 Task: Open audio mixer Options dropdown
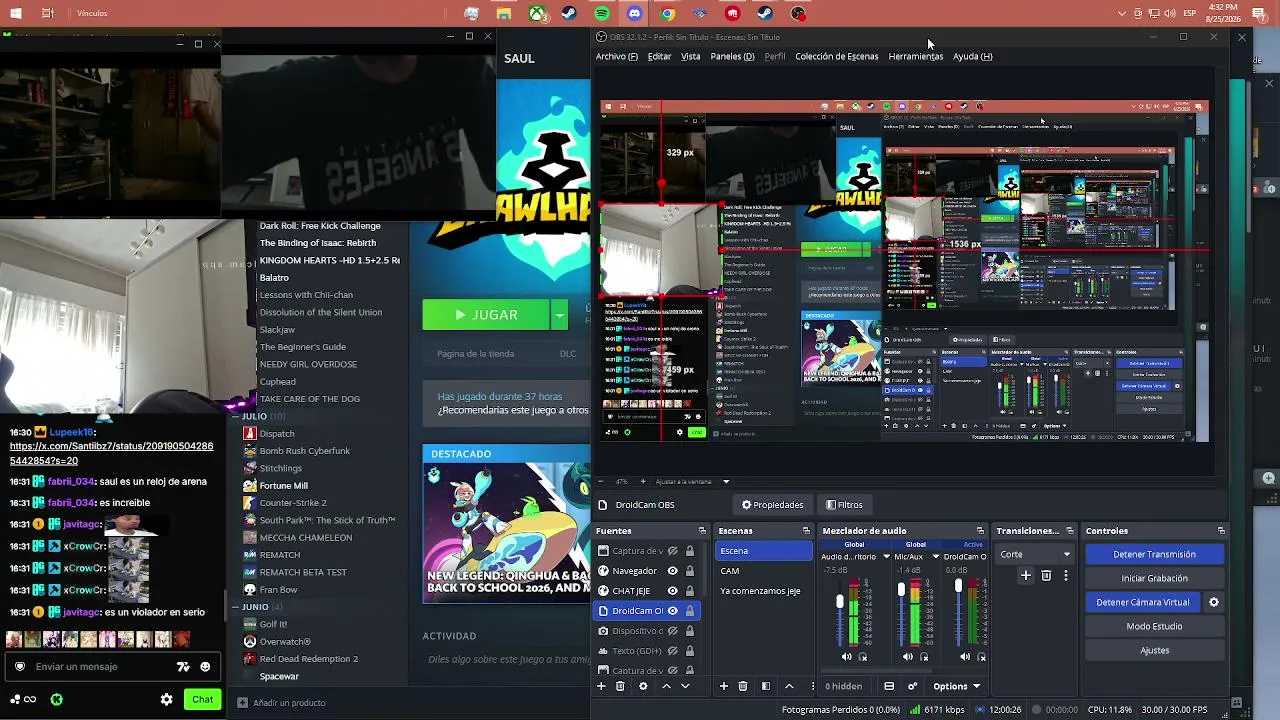click(956, 686)
